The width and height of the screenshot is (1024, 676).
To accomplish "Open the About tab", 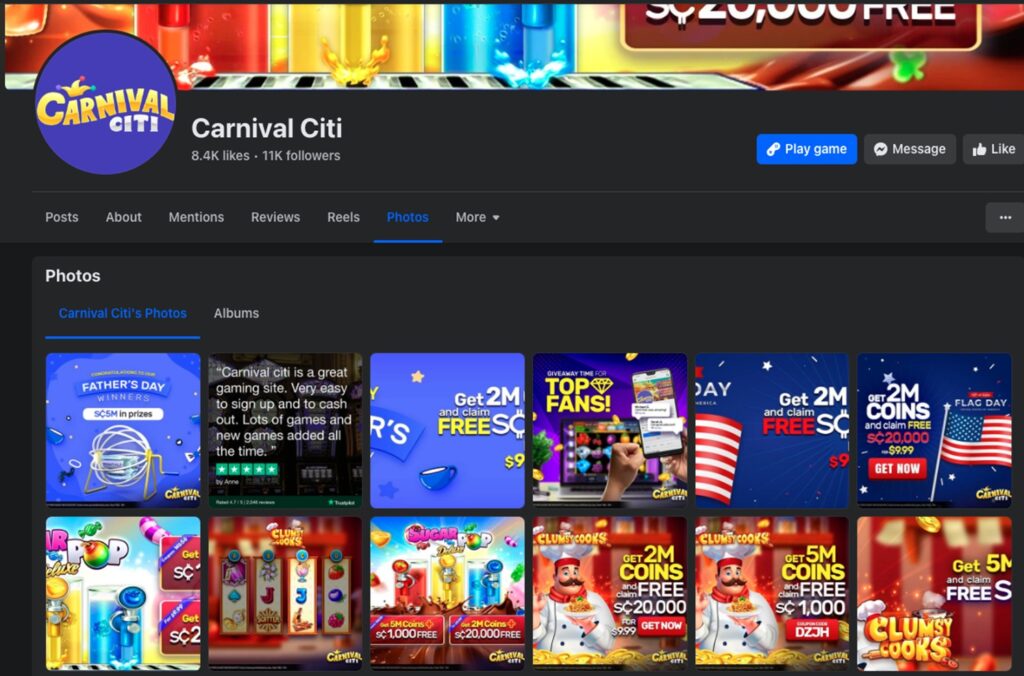I will pyautogui.click(x=123, y=217).
